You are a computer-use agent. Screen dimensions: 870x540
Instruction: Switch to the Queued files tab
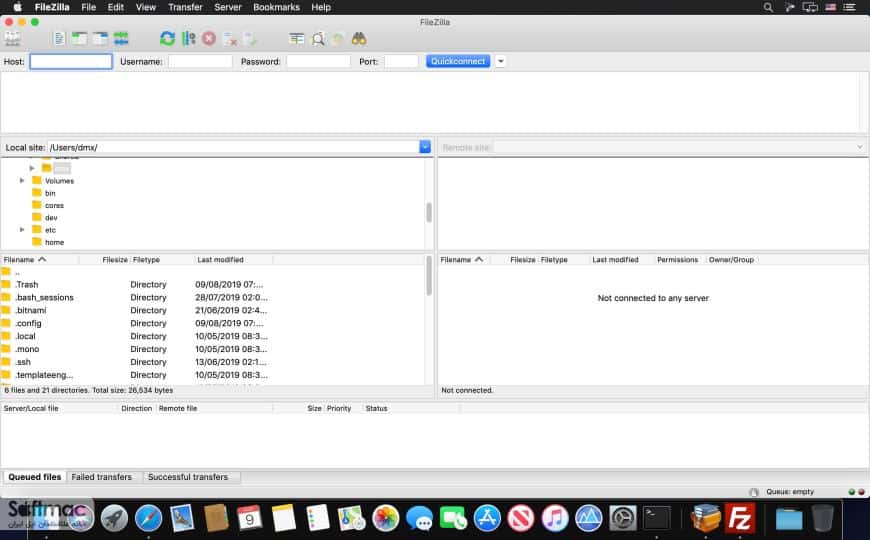coord(35,477)
